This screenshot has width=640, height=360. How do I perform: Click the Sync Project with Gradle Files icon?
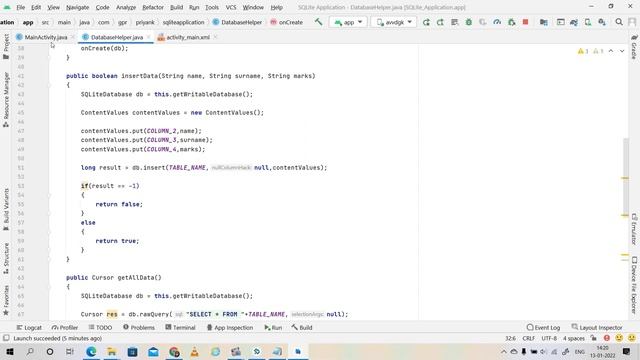click(x=574, y=22)
